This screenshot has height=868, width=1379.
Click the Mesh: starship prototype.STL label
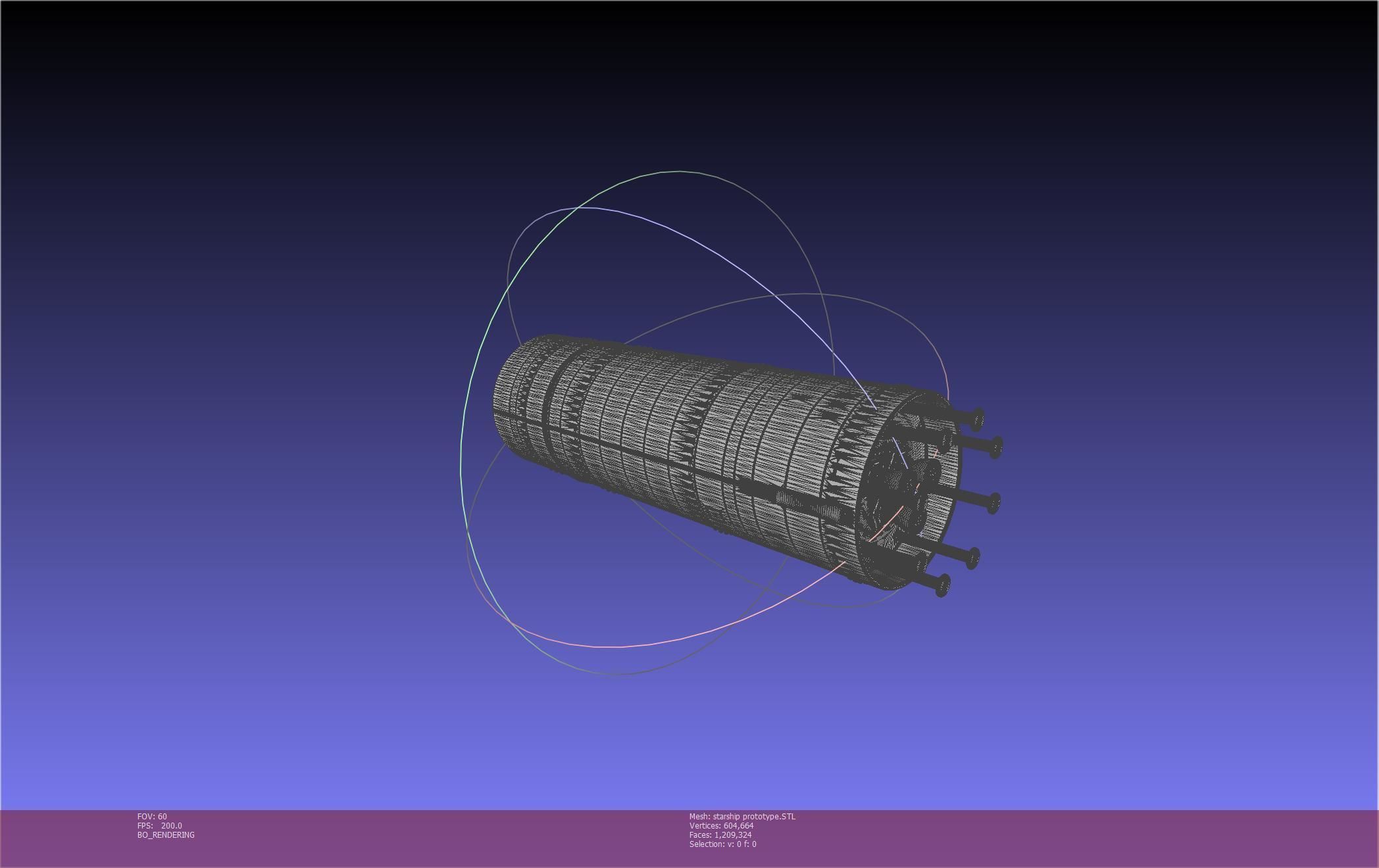742,817
